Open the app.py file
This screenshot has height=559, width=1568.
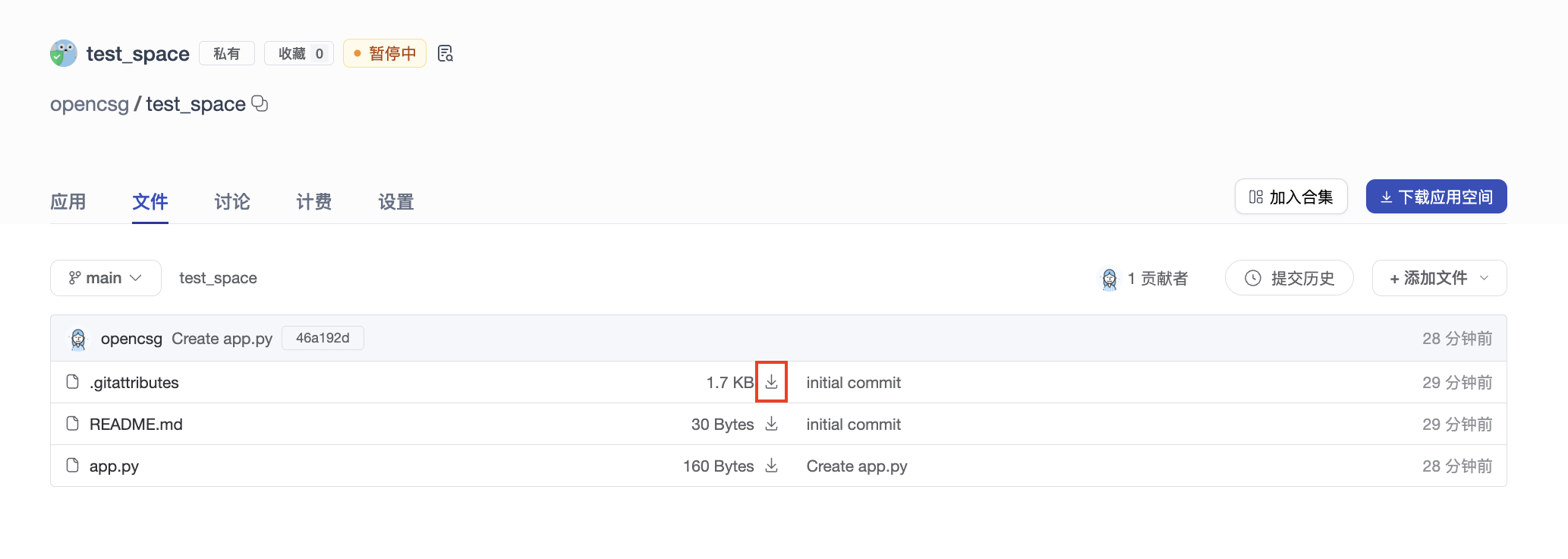click(x=114, y=466)
